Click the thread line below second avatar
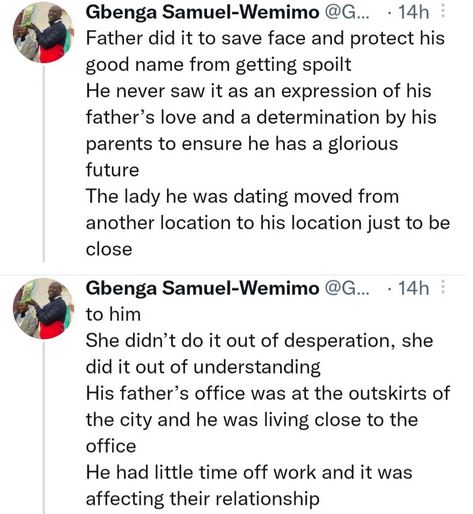The height and width of the screenshot is (514, 473). tap(44, 427)
